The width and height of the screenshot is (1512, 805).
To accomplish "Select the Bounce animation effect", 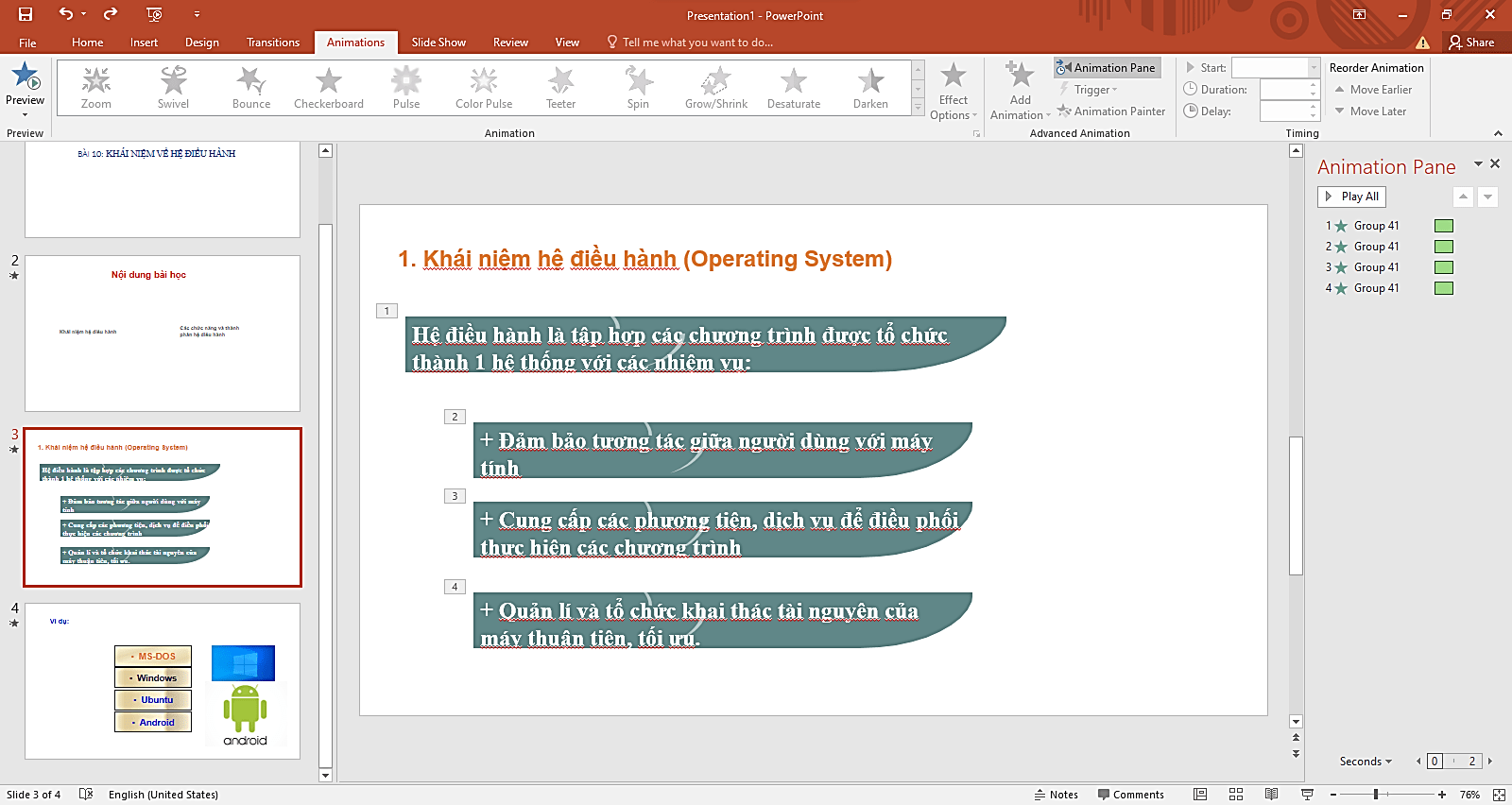I will click(x=251, y=88).
